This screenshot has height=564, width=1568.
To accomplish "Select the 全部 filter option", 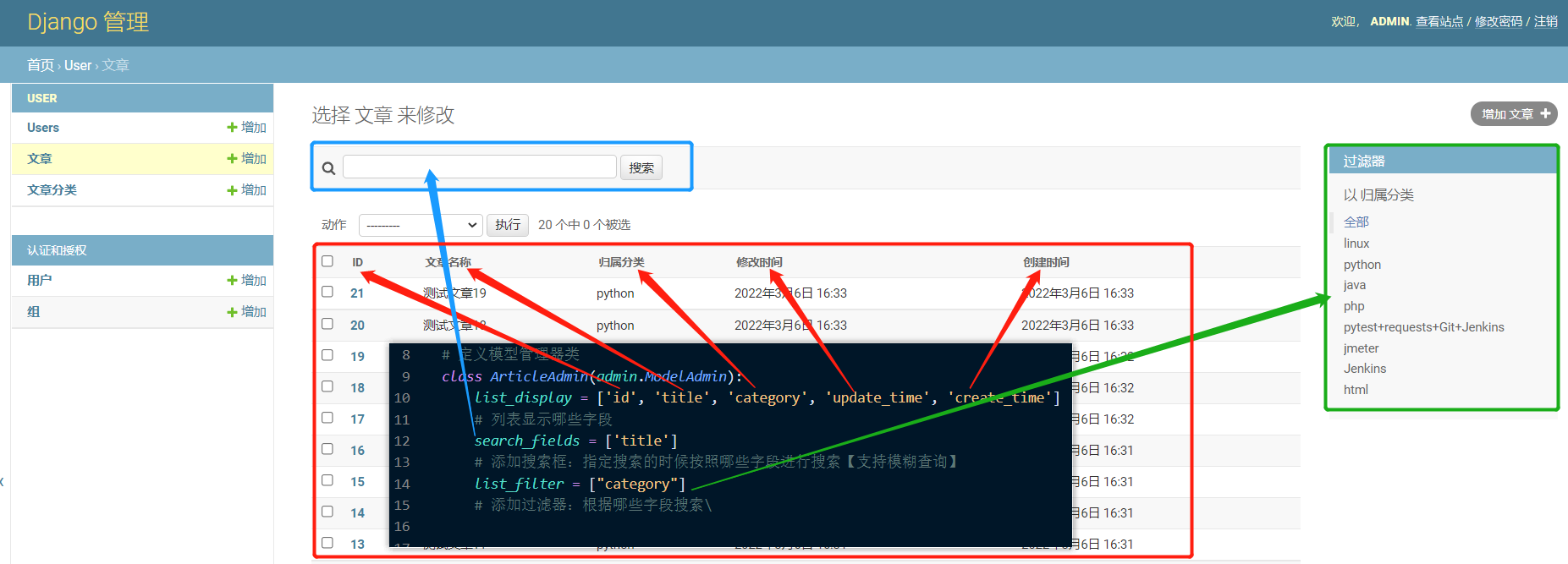I will click(x=1356, y=222).
